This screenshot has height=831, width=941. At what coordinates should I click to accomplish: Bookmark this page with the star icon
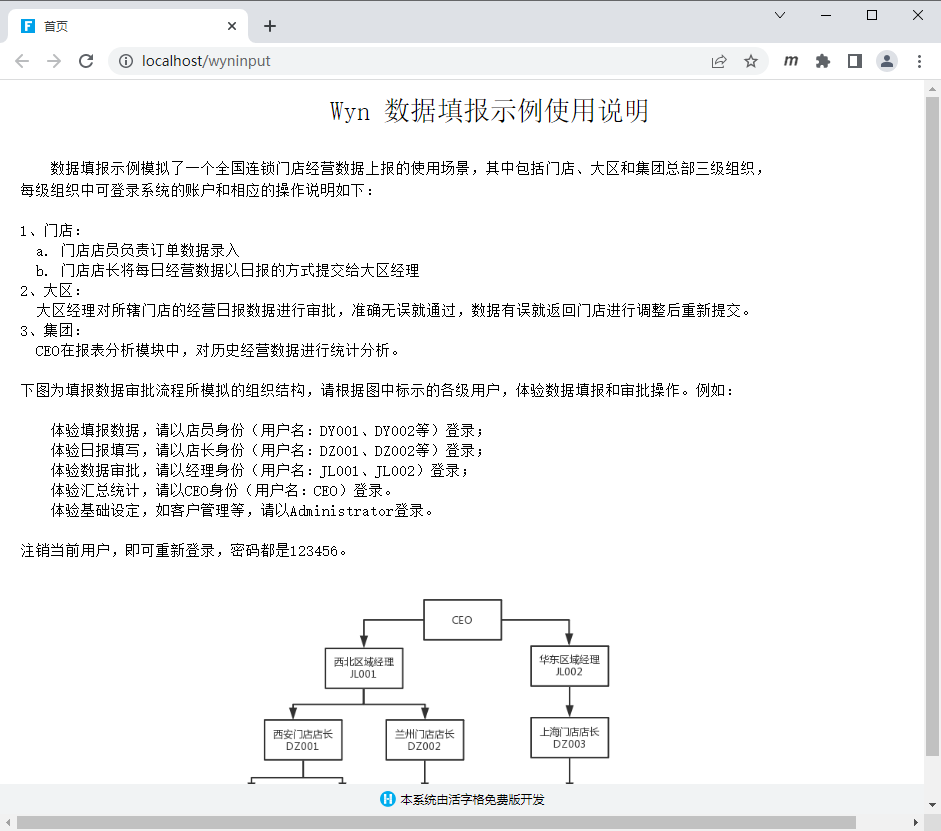click(x=751, y=61)
